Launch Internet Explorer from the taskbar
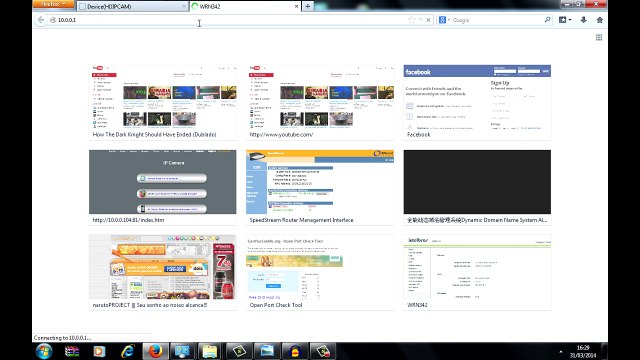This screenshot has width=640, height=360. (x=127, y=351)
